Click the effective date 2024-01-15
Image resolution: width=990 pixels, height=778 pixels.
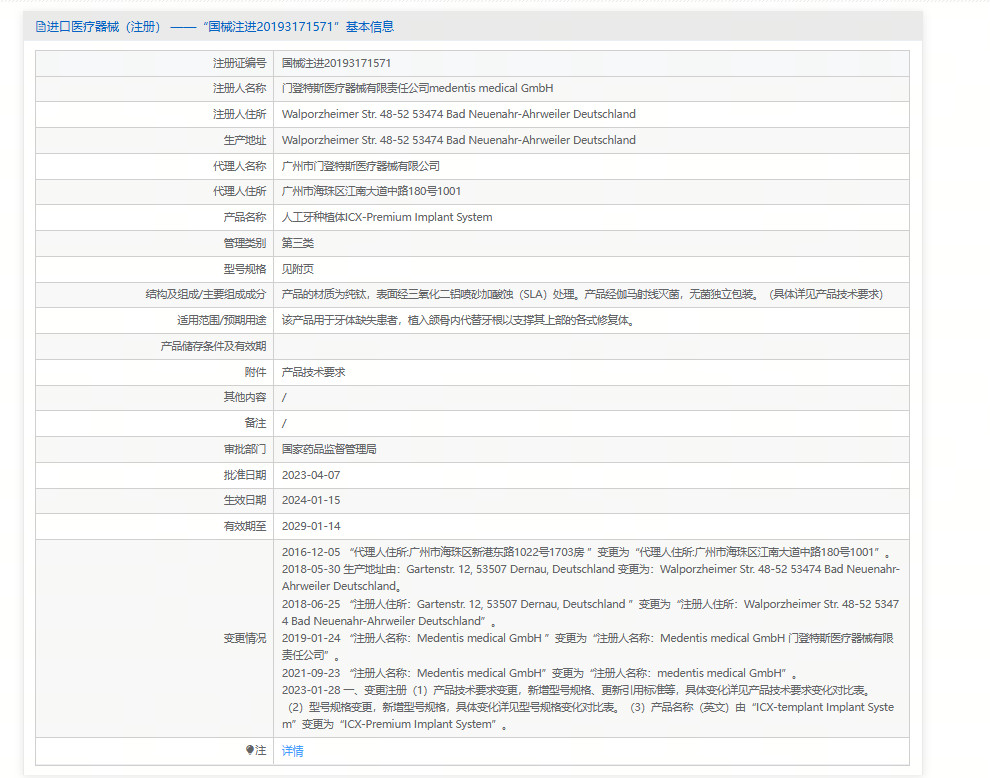310,500
